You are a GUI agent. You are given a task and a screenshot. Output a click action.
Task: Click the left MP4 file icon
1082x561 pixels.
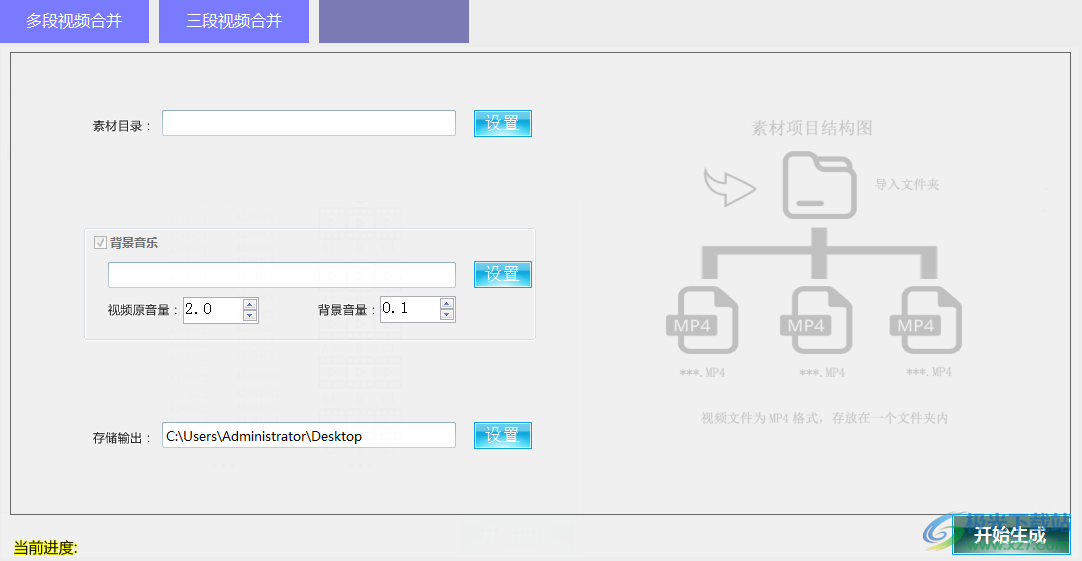click(x=702, y=320)
